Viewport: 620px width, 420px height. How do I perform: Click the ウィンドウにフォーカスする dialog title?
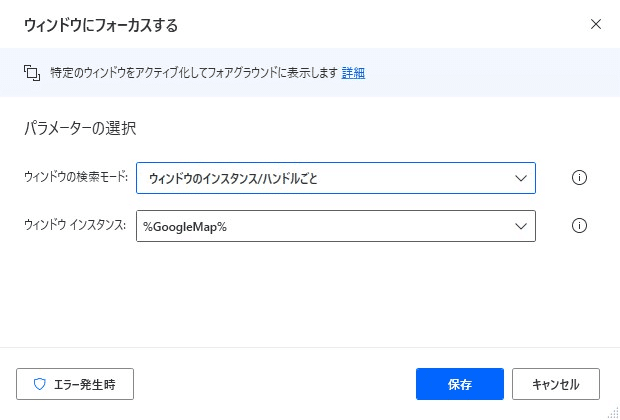pos(101,25)
